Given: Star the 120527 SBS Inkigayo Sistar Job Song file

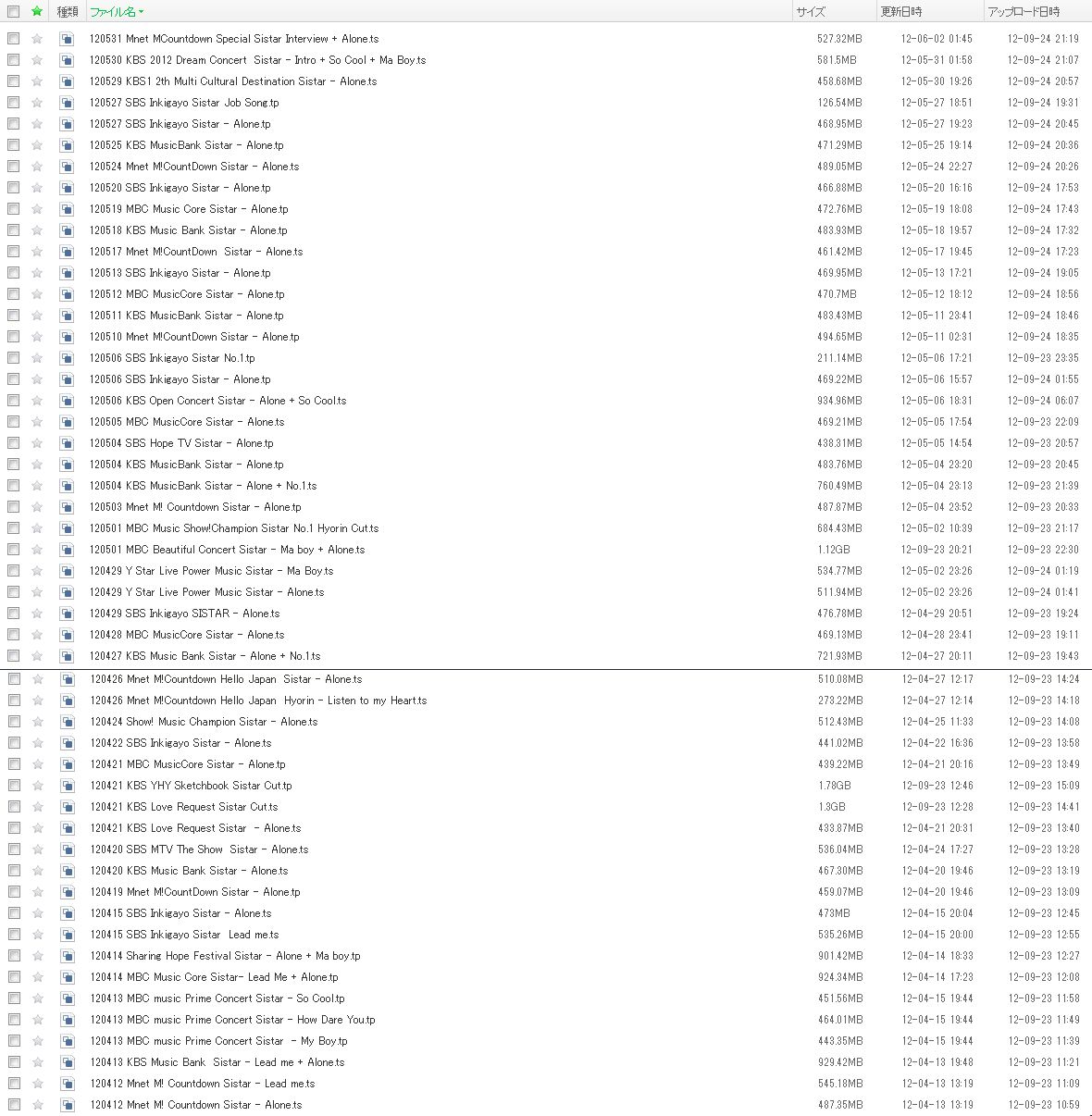Looking at the screenshot, I should pos(37,103).
